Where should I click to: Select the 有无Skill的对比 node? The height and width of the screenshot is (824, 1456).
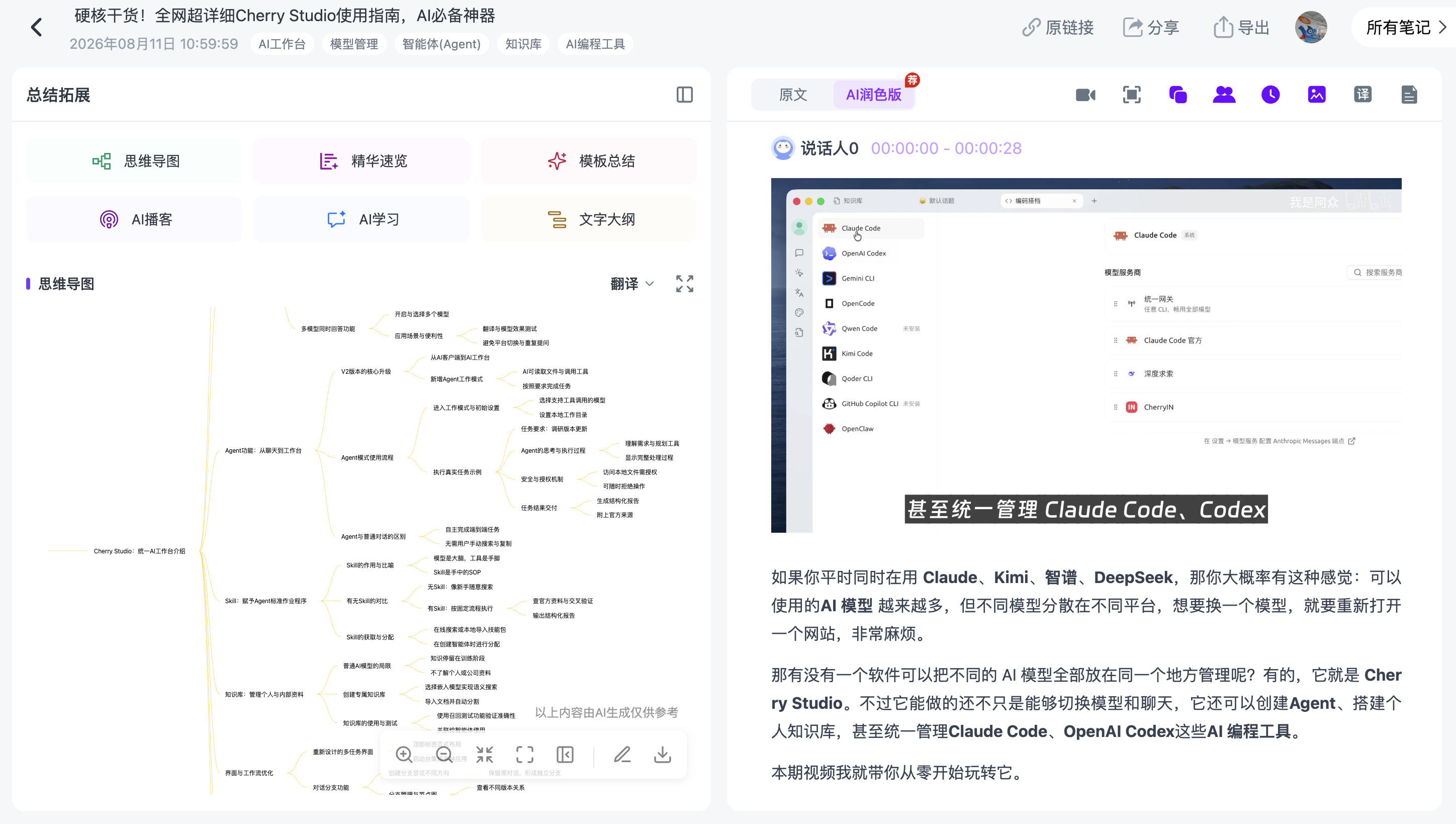click(x=367, y=601)
